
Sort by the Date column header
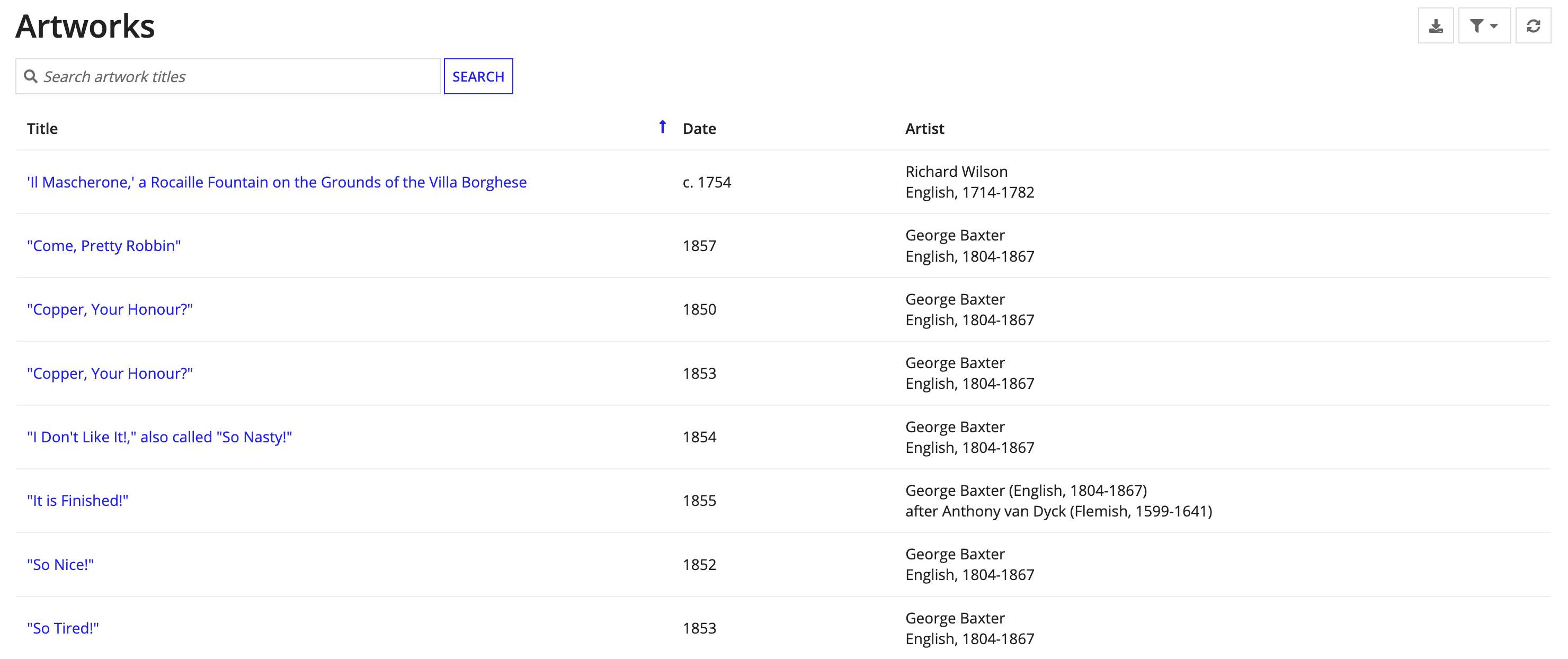[x=699, y=128]
